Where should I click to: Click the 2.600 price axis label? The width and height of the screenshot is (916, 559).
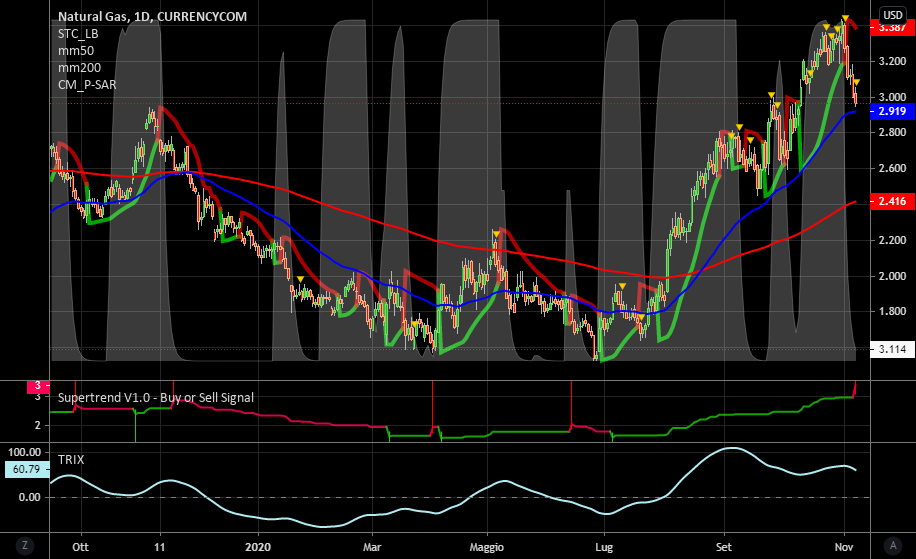tap(892, 168)
